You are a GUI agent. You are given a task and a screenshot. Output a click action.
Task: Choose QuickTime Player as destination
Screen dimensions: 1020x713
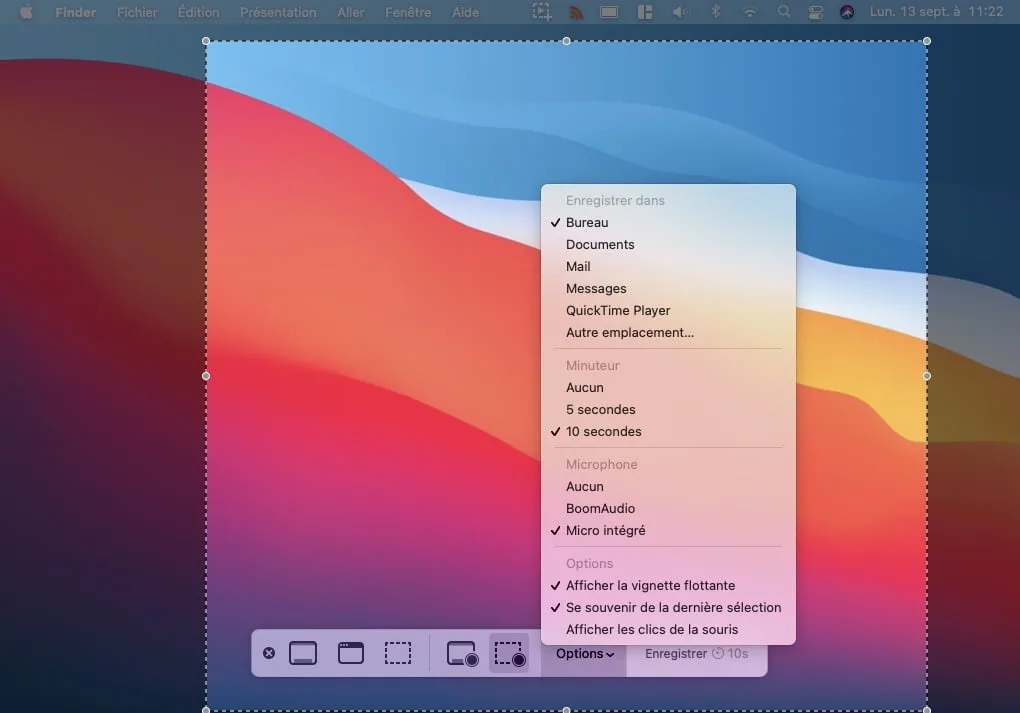pyautogui.click(x=668, y=311)
